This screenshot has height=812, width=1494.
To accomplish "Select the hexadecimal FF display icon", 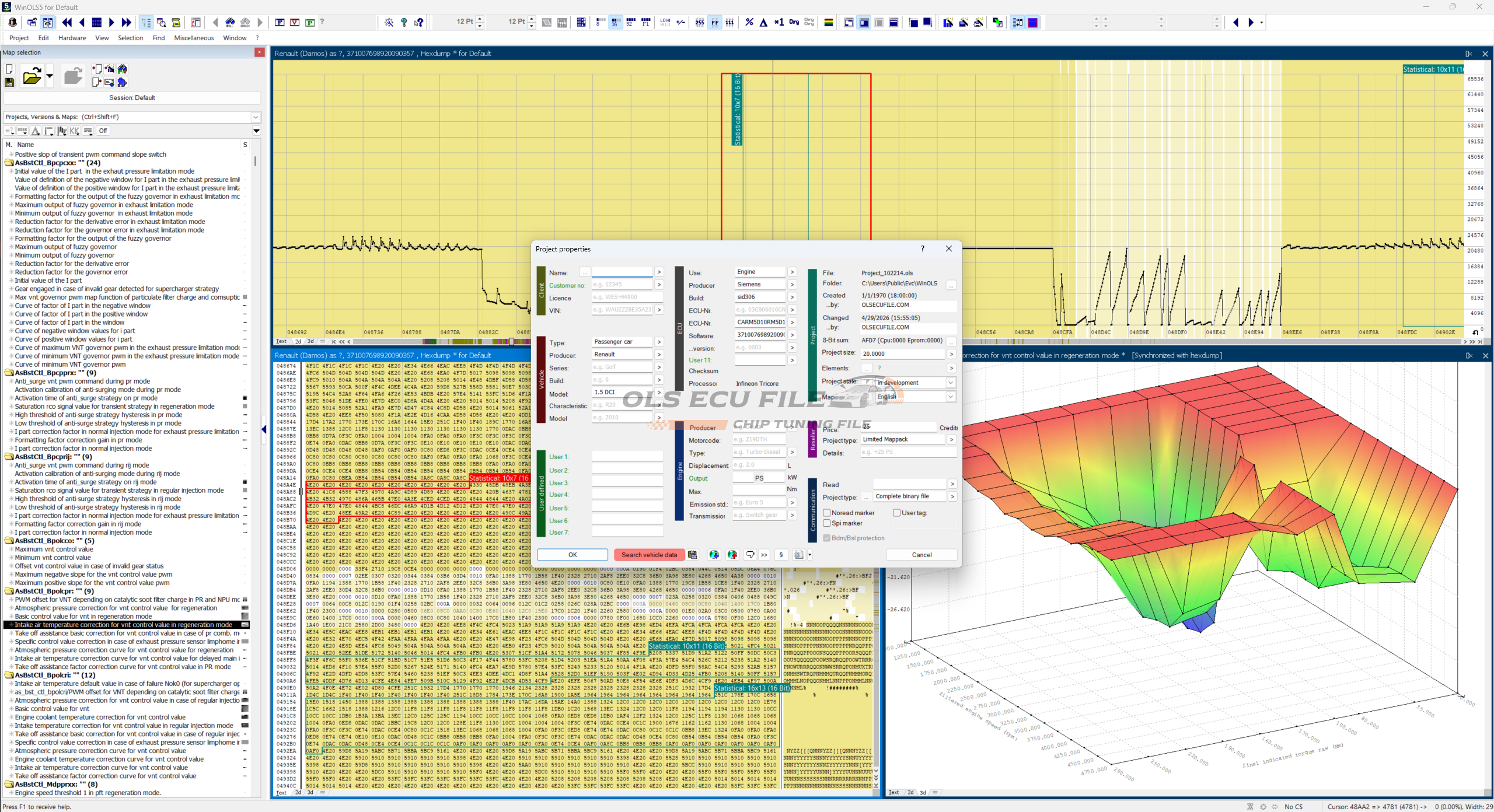I will click(715, 22).
